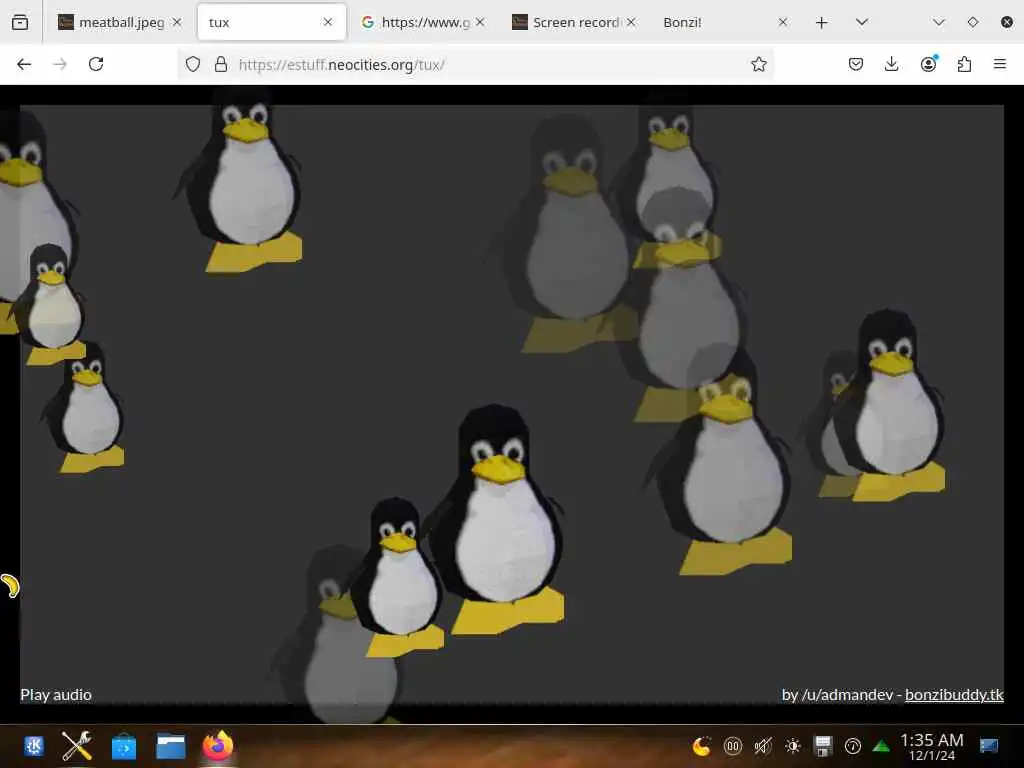
Task: Switch to Firefox in the taskbar
Action: [217, 746]
